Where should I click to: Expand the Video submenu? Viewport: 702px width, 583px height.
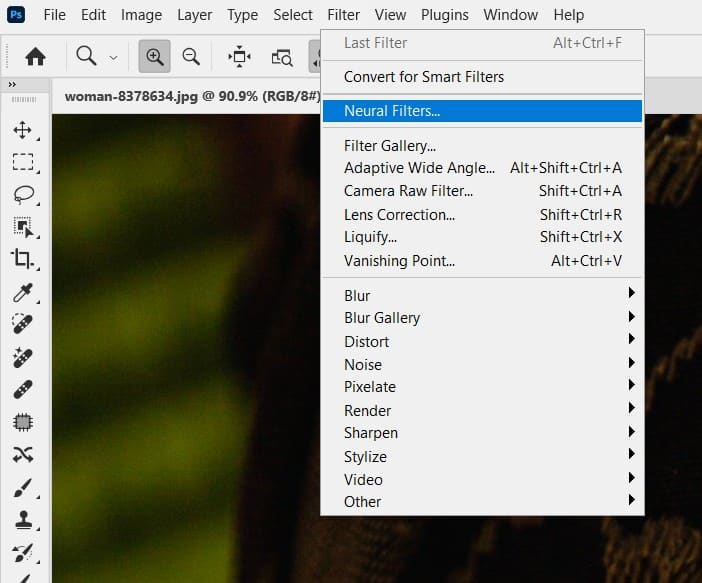click(482, 480)
